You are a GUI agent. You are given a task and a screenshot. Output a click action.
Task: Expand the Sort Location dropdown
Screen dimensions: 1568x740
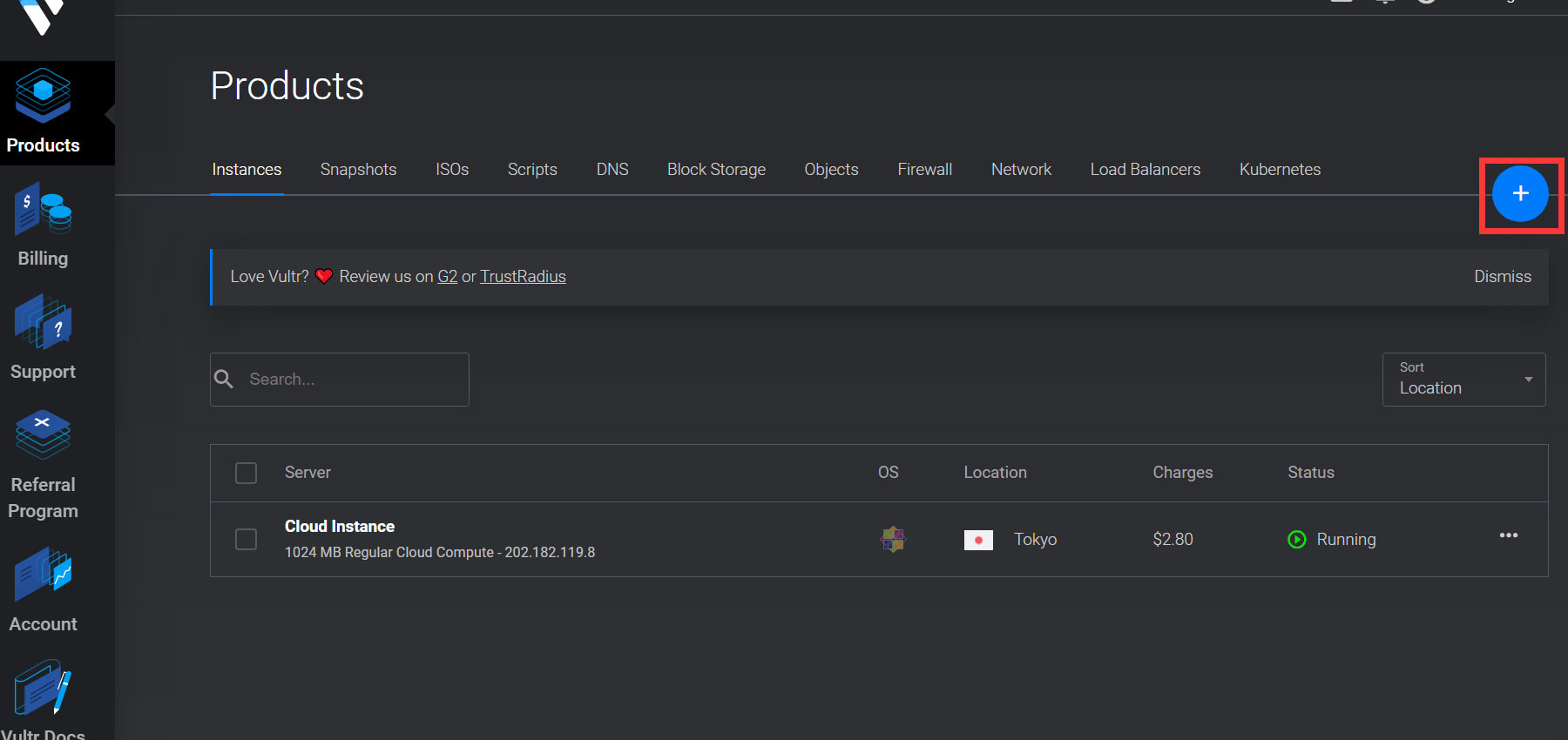[1463, 379]
